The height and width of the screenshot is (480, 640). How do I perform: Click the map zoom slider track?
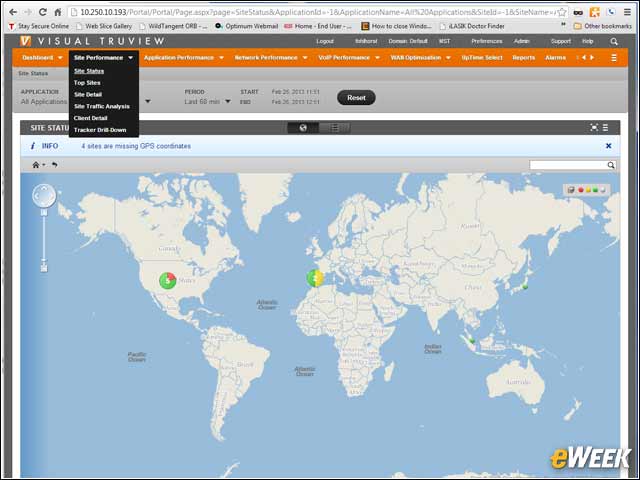tap(44, 239)
